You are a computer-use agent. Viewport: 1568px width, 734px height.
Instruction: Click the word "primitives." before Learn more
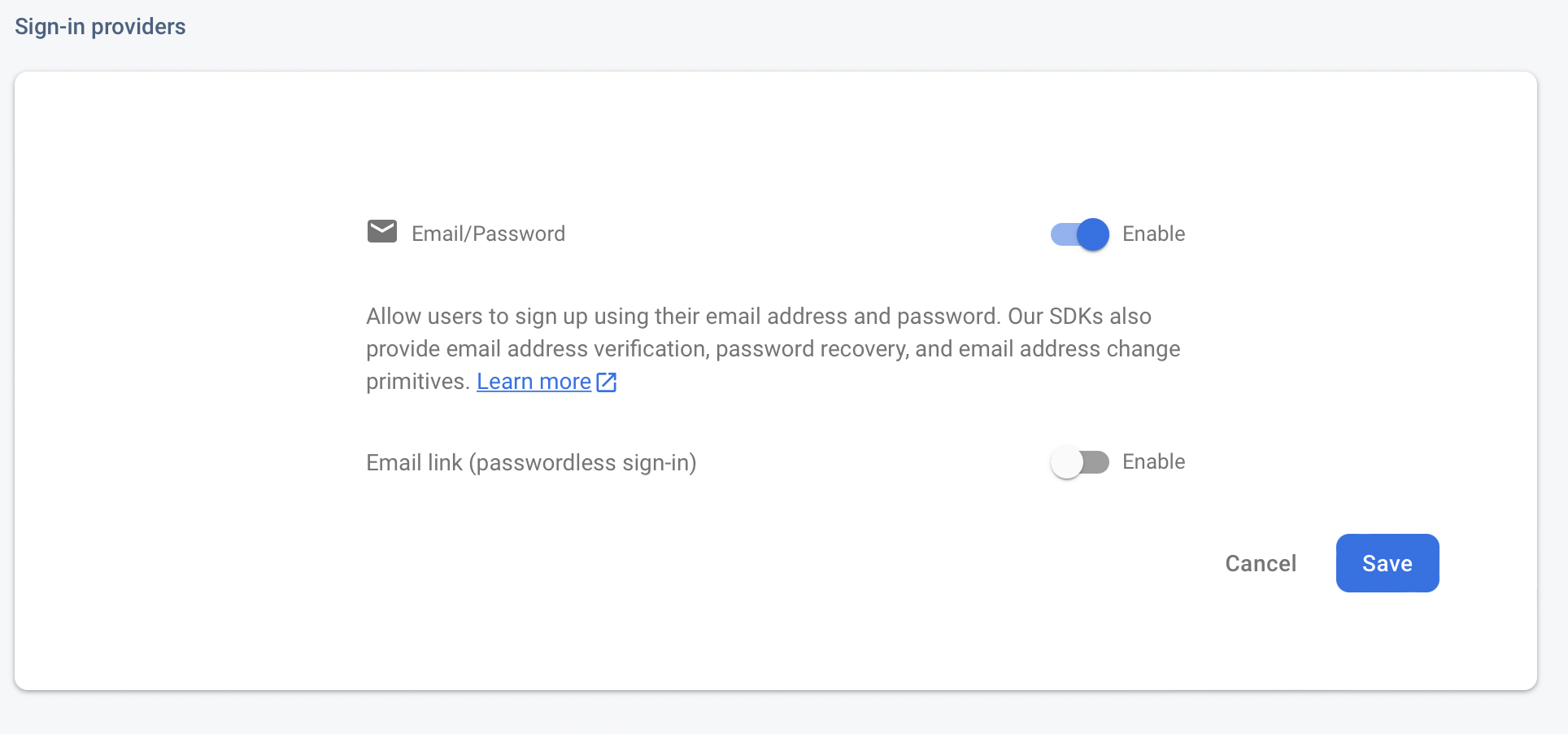pyautogui.click(x=418, y=382)
